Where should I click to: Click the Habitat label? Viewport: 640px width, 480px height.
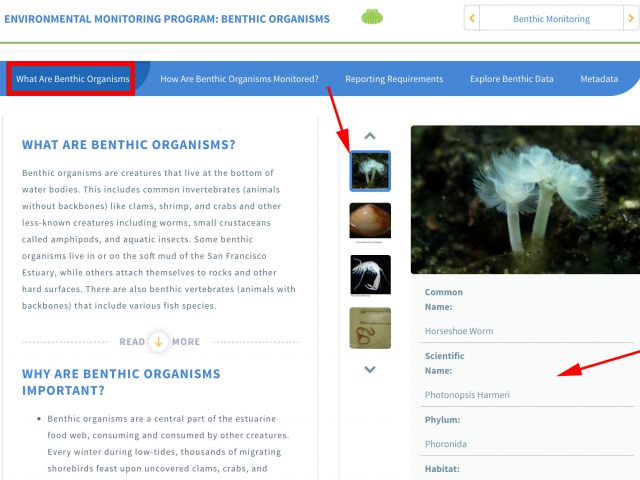(x=442, y=469)
